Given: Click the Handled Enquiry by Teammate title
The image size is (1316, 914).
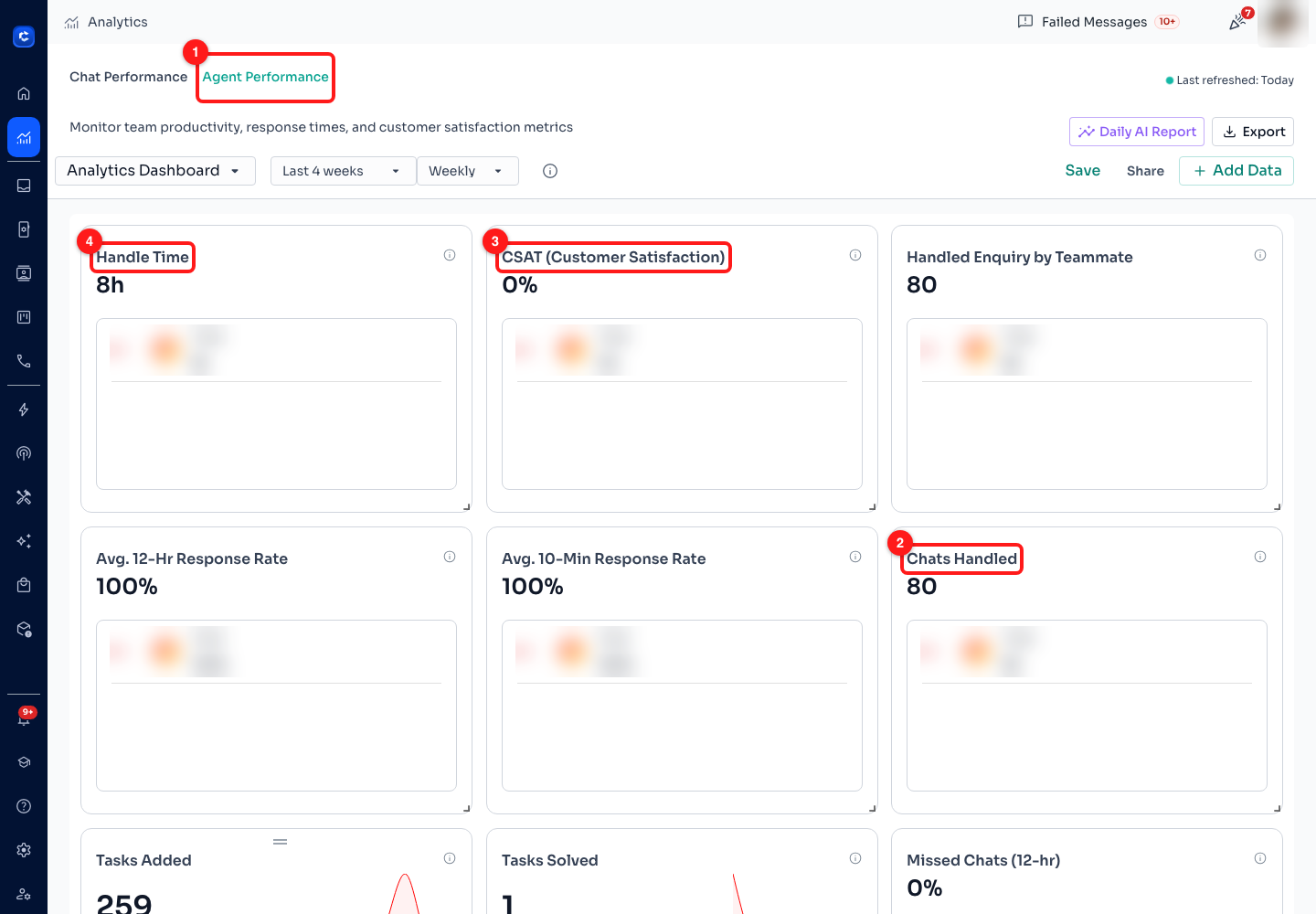Looking at the screenshot, I should tap(1020, 257).
